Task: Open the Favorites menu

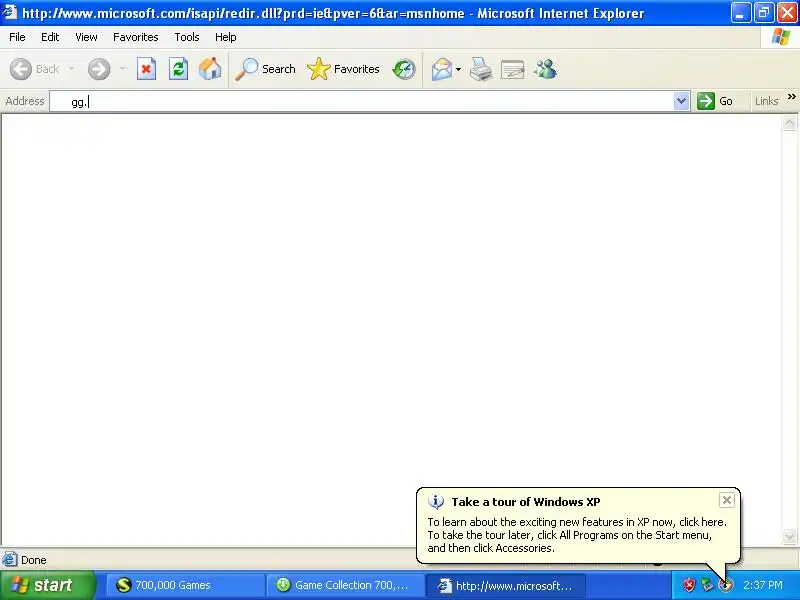Action: coord(136,37)
